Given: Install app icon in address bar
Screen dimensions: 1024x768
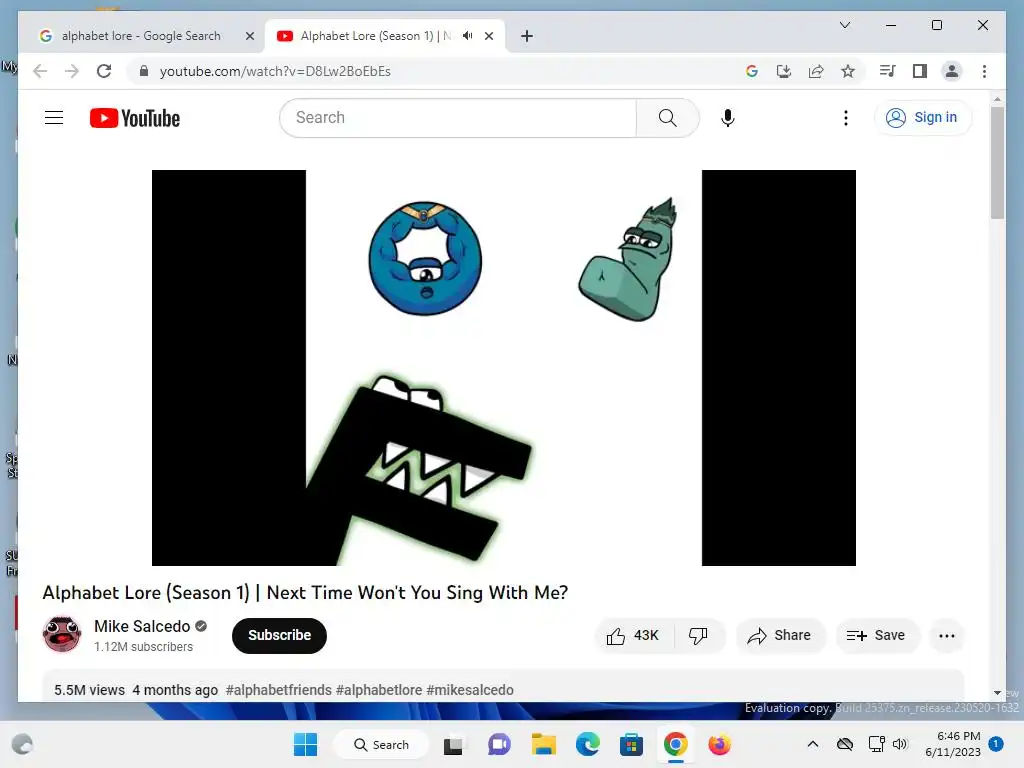Looking at the screenshot, I should click(x=784, y=71).
